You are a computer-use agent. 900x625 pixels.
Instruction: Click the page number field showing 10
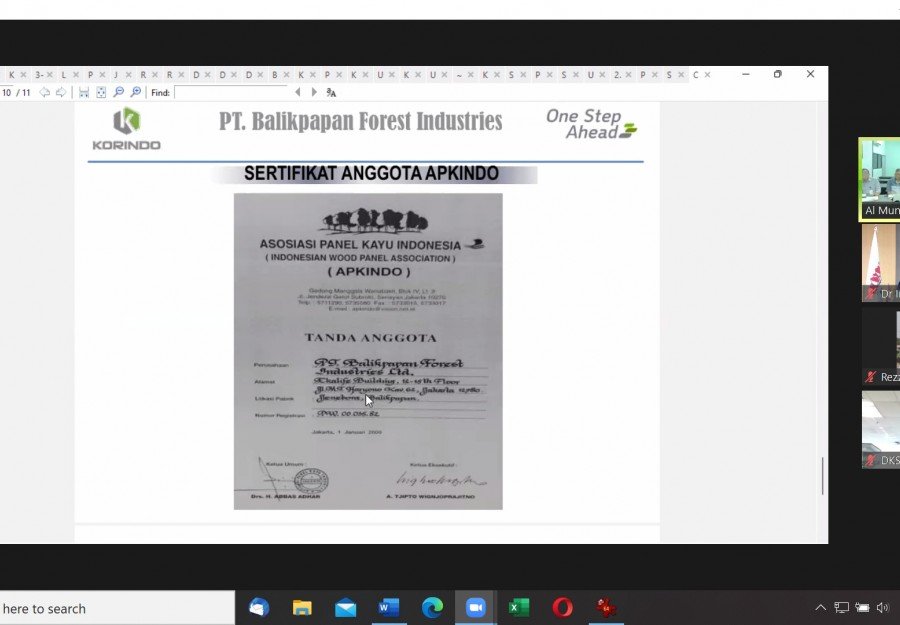(7, 92)
